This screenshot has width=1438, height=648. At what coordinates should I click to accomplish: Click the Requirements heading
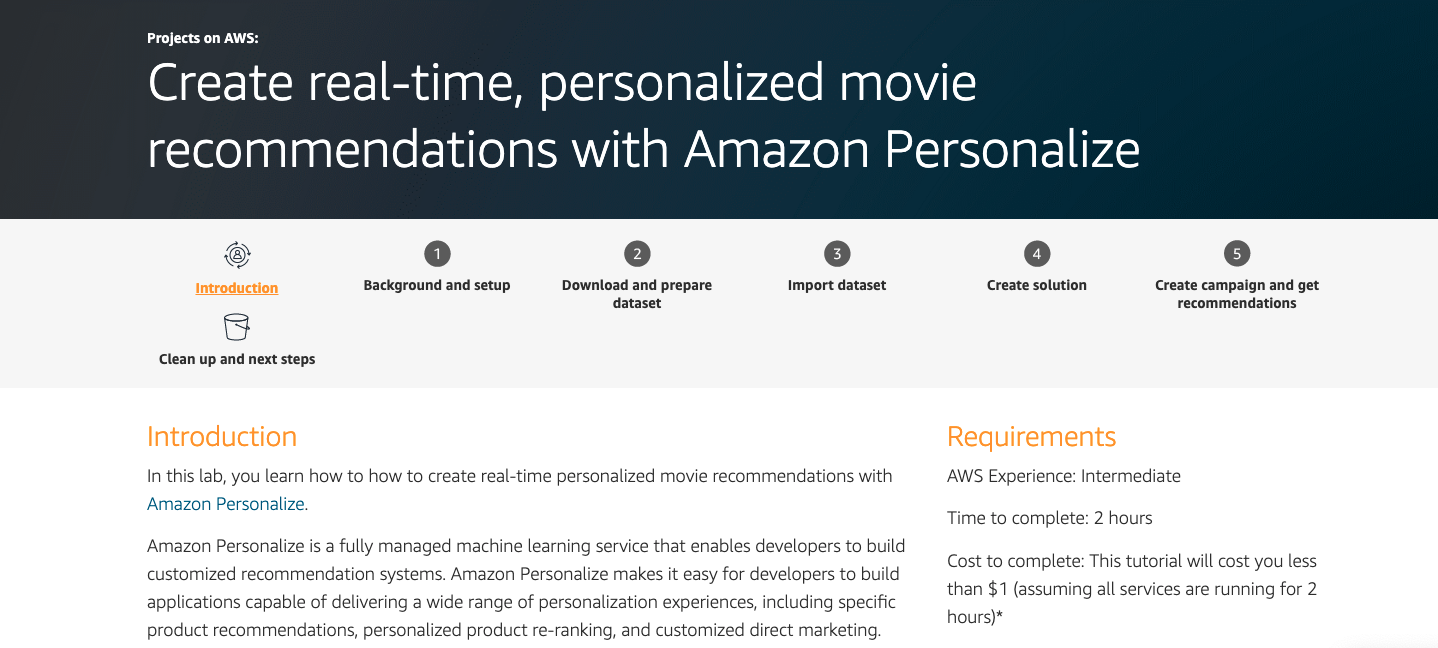click(1031, 436)
